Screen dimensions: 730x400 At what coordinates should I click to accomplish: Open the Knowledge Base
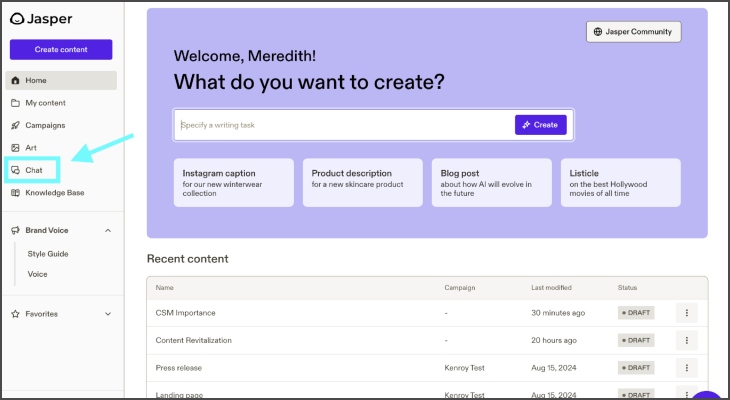(x=54, y=193)
